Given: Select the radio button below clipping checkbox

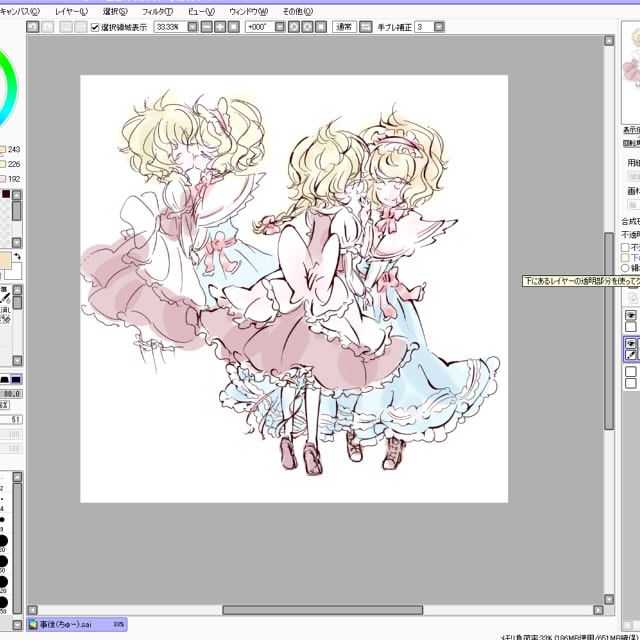Looking at the screenshot, I should pyautogui.click(x=625, y=268).
